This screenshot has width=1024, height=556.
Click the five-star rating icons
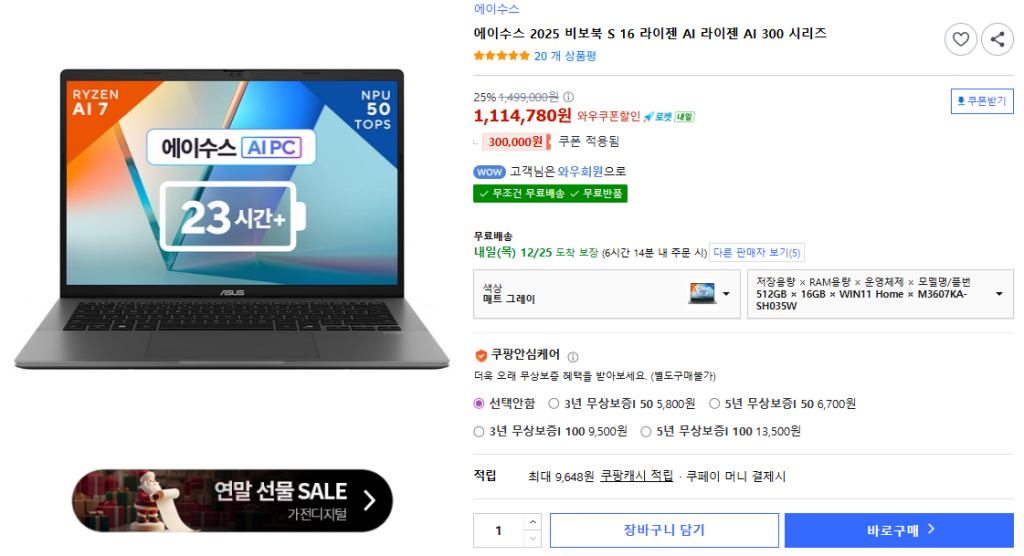(x=502, y=56)
